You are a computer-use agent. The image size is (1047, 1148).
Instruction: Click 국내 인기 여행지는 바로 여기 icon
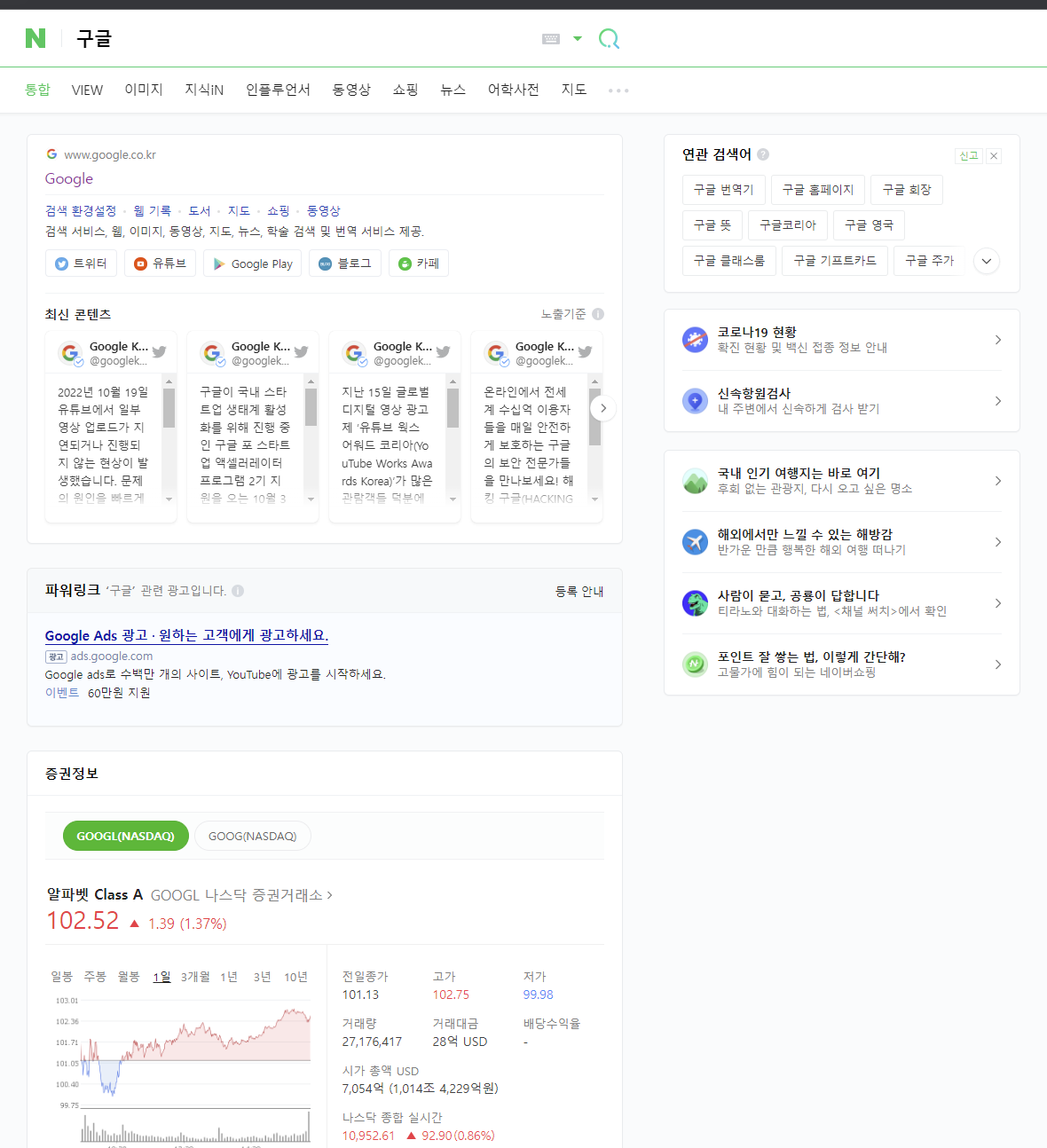pos(695,480)
